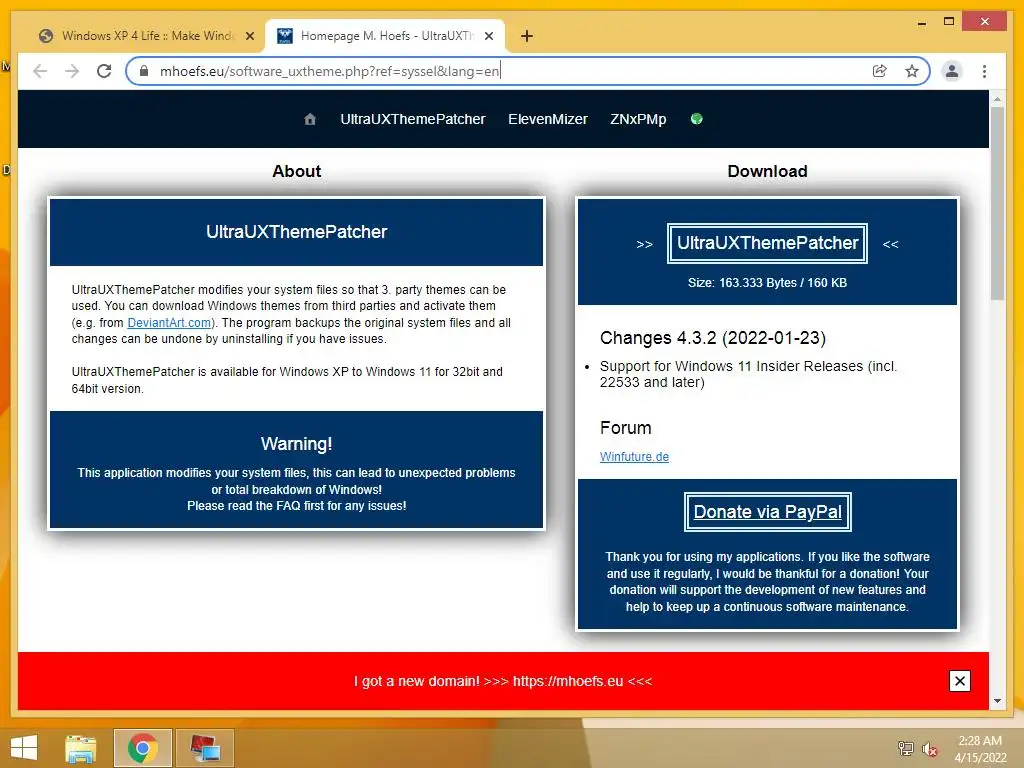
Task: Click the https://mhoefs.eu banner text
Action: pyautogui.click(x=568, y=681)
